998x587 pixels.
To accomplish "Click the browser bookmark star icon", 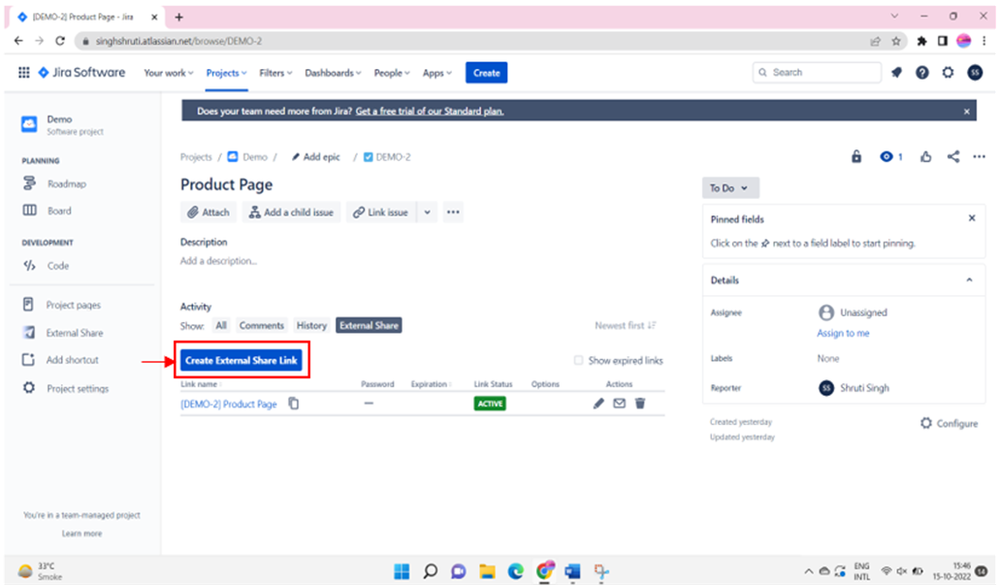I will (x=896, y=41).
